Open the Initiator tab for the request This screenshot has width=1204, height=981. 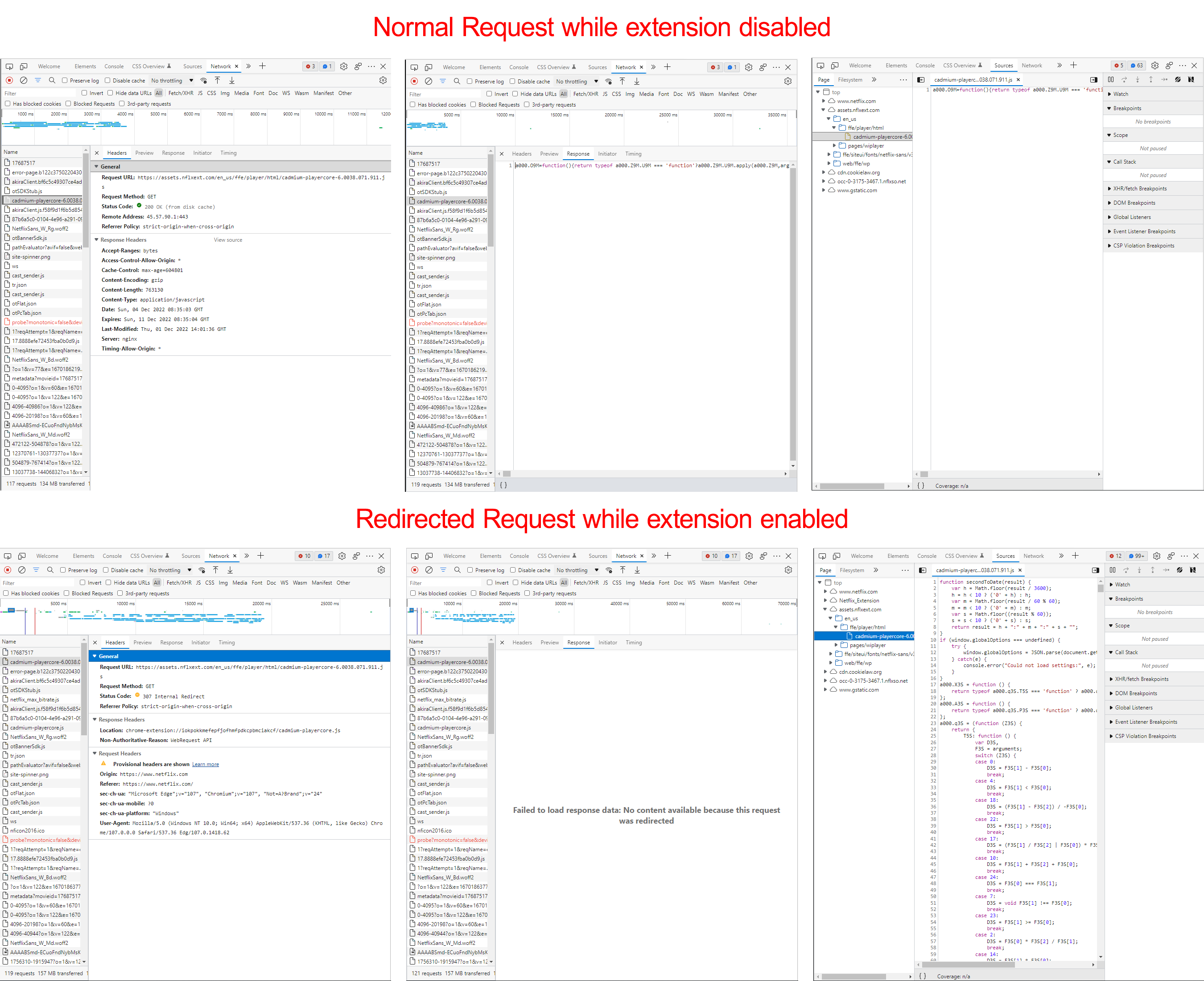coord(202,153)
